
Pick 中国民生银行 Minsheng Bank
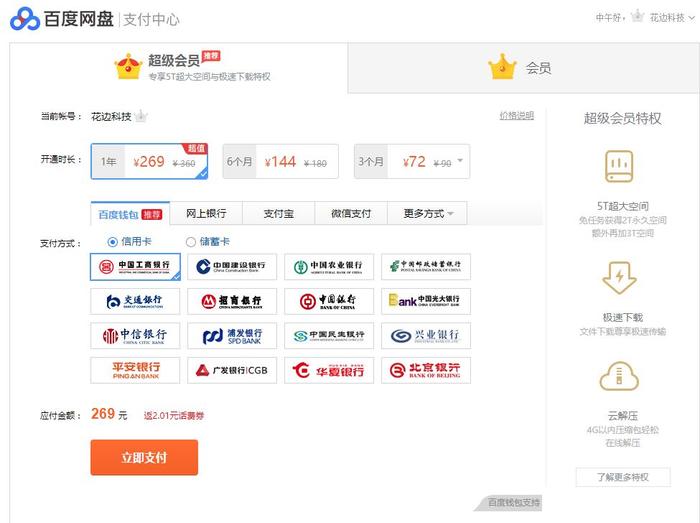click(x=329, y=336)
